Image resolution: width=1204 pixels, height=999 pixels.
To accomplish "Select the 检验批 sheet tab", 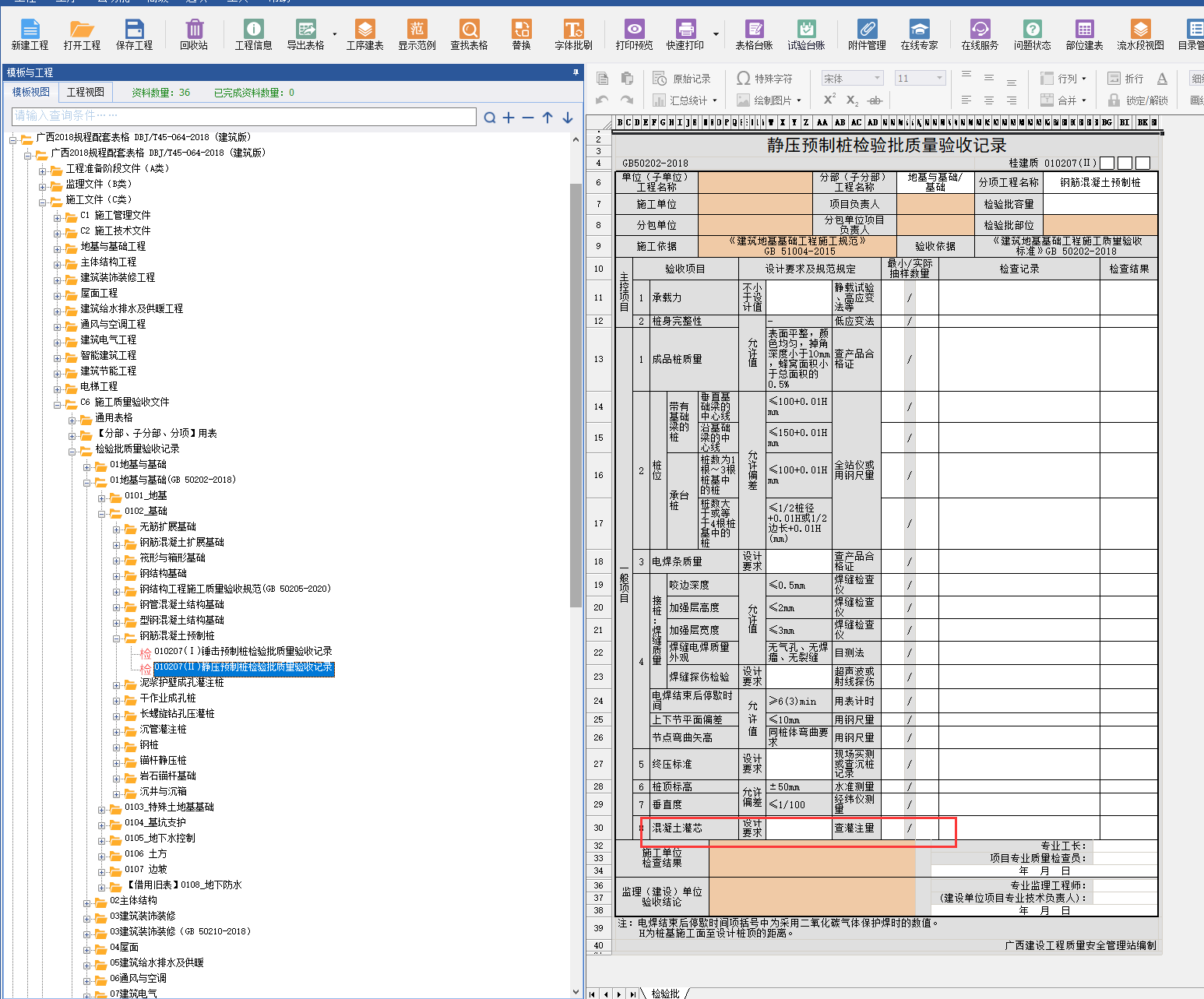I will click(665, 993).
